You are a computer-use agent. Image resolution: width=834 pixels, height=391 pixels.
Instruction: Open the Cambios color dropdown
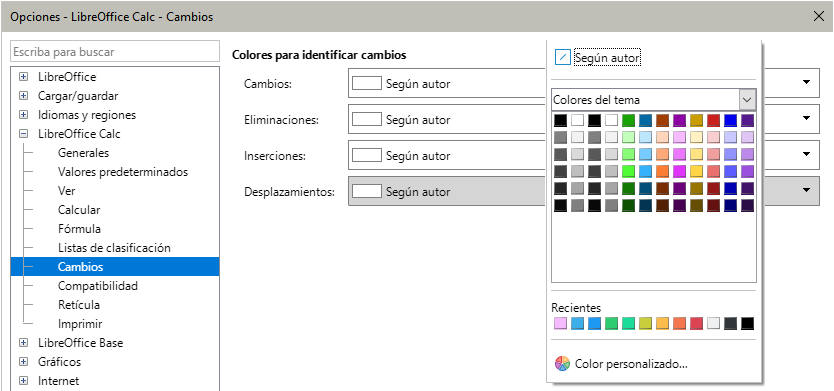tap(806, 83)
